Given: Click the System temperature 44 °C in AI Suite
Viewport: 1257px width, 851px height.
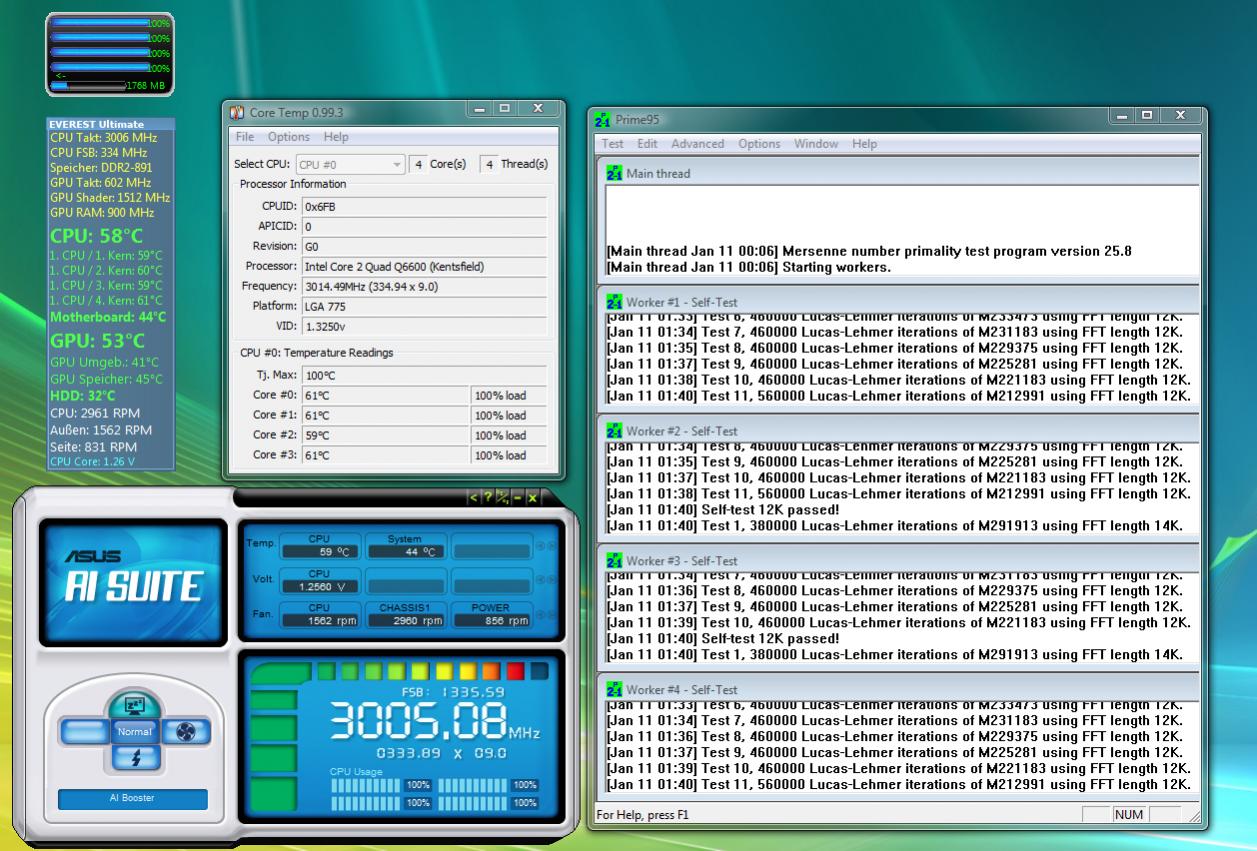Looking at the screenshot, I should (x=404, y=551).
